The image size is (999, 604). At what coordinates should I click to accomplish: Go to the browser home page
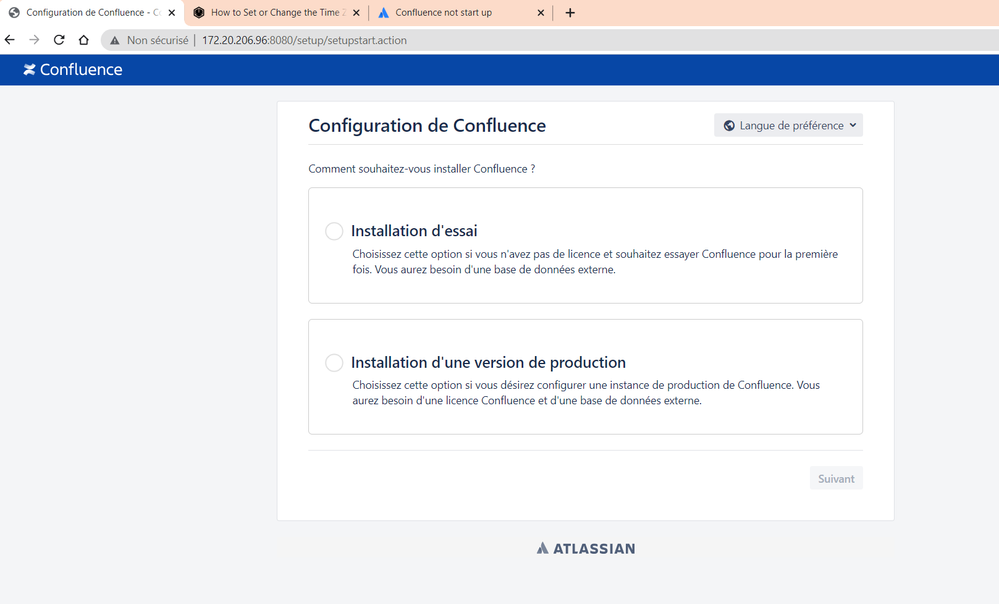(83, 40)
